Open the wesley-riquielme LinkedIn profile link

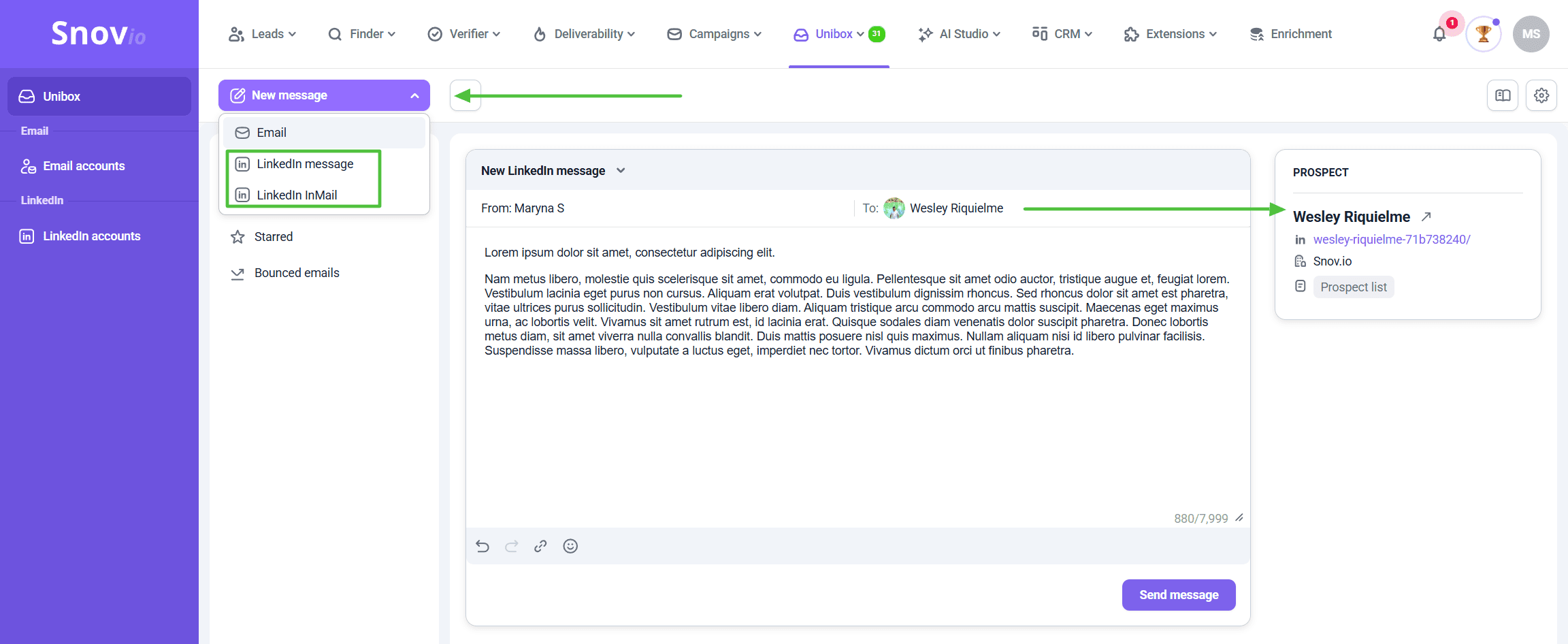point(1391,240)
